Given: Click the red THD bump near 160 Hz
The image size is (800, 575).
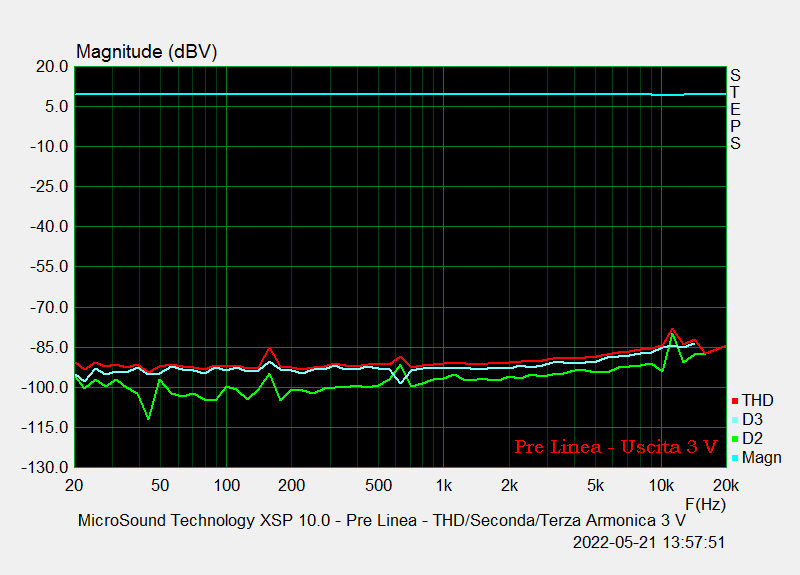Looking at the screenshot, I should coord(269,348).
